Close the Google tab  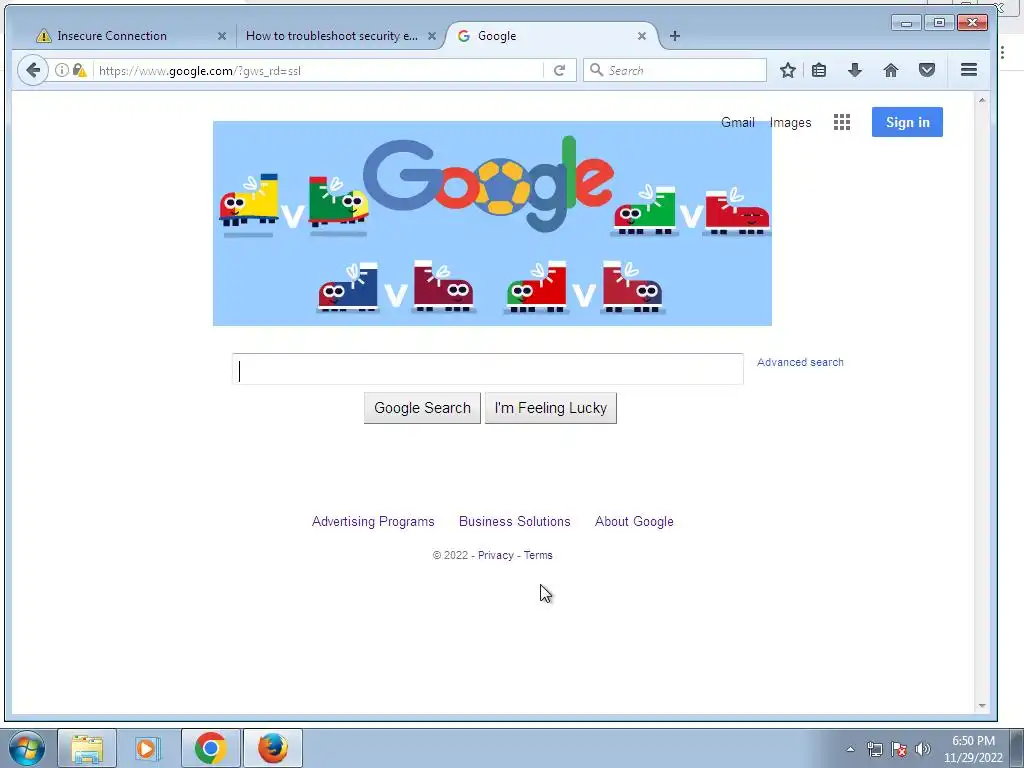pos(642,36)
